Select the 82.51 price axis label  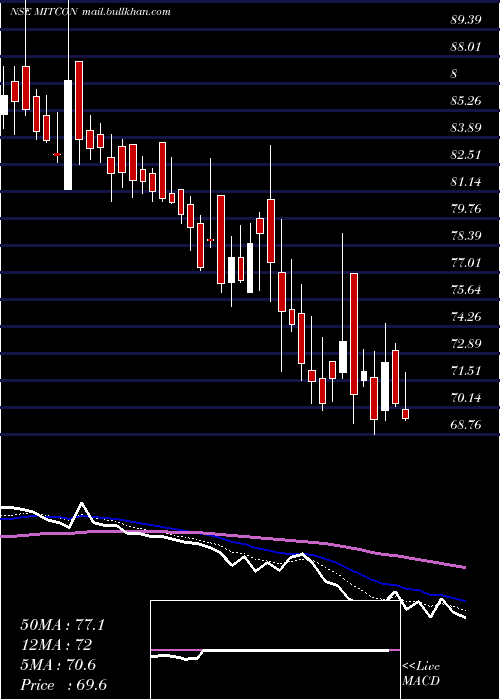[x=466, y=154]
